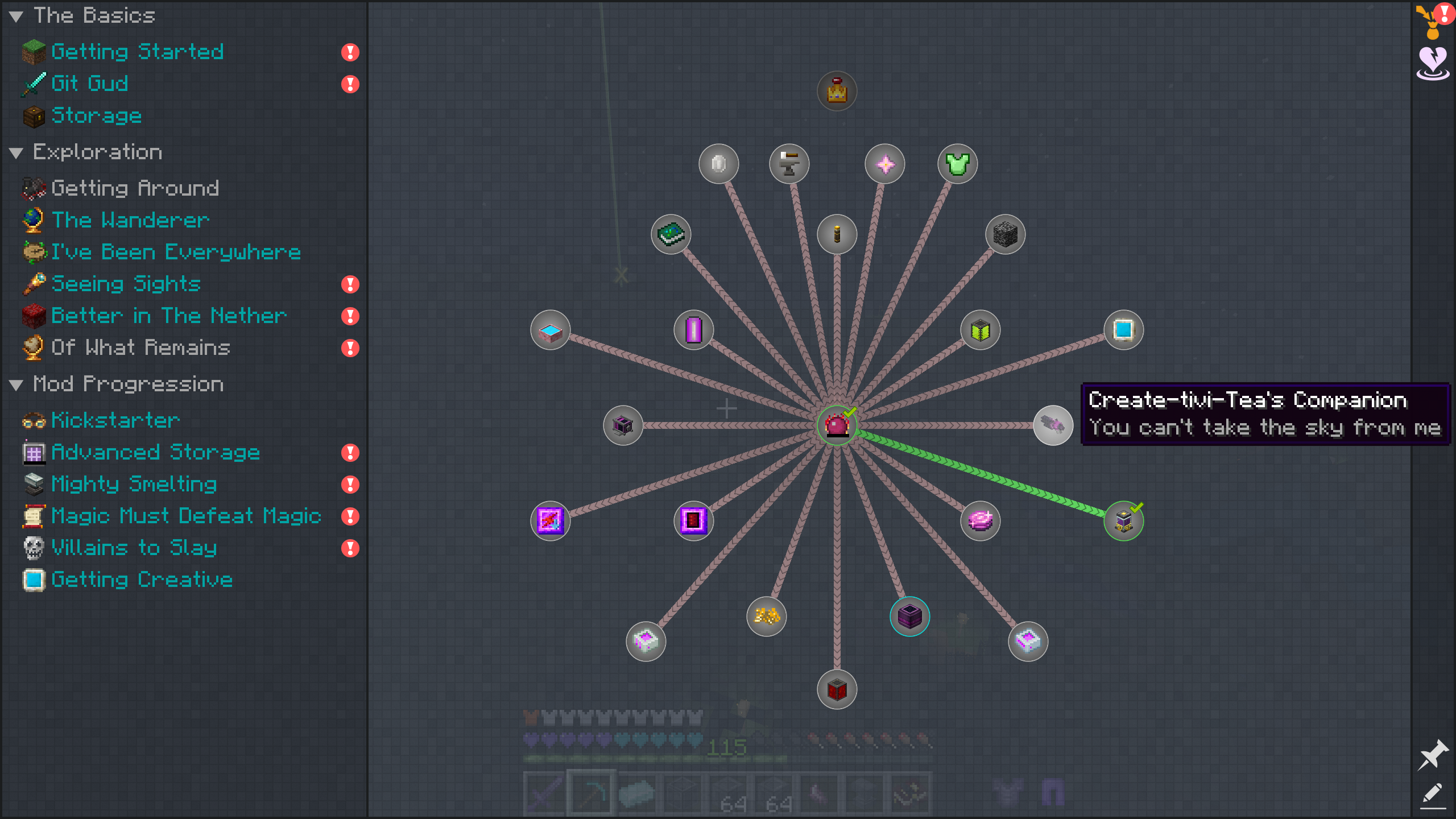The height and width of the screenshot is (819, 1456).
Task: Select the silver ingot quest node
Action: coord(719,164)
